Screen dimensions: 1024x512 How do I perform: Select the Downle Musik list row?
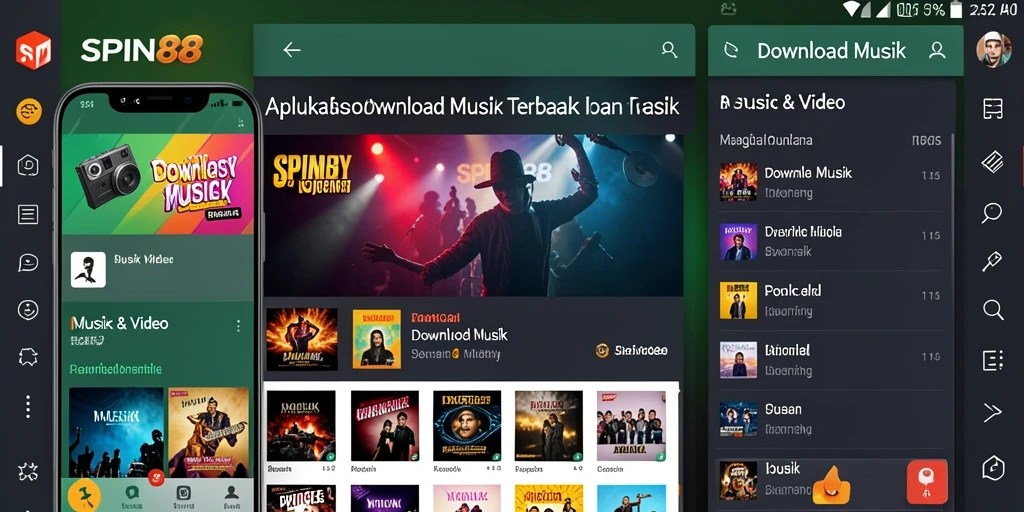[831, 182]
